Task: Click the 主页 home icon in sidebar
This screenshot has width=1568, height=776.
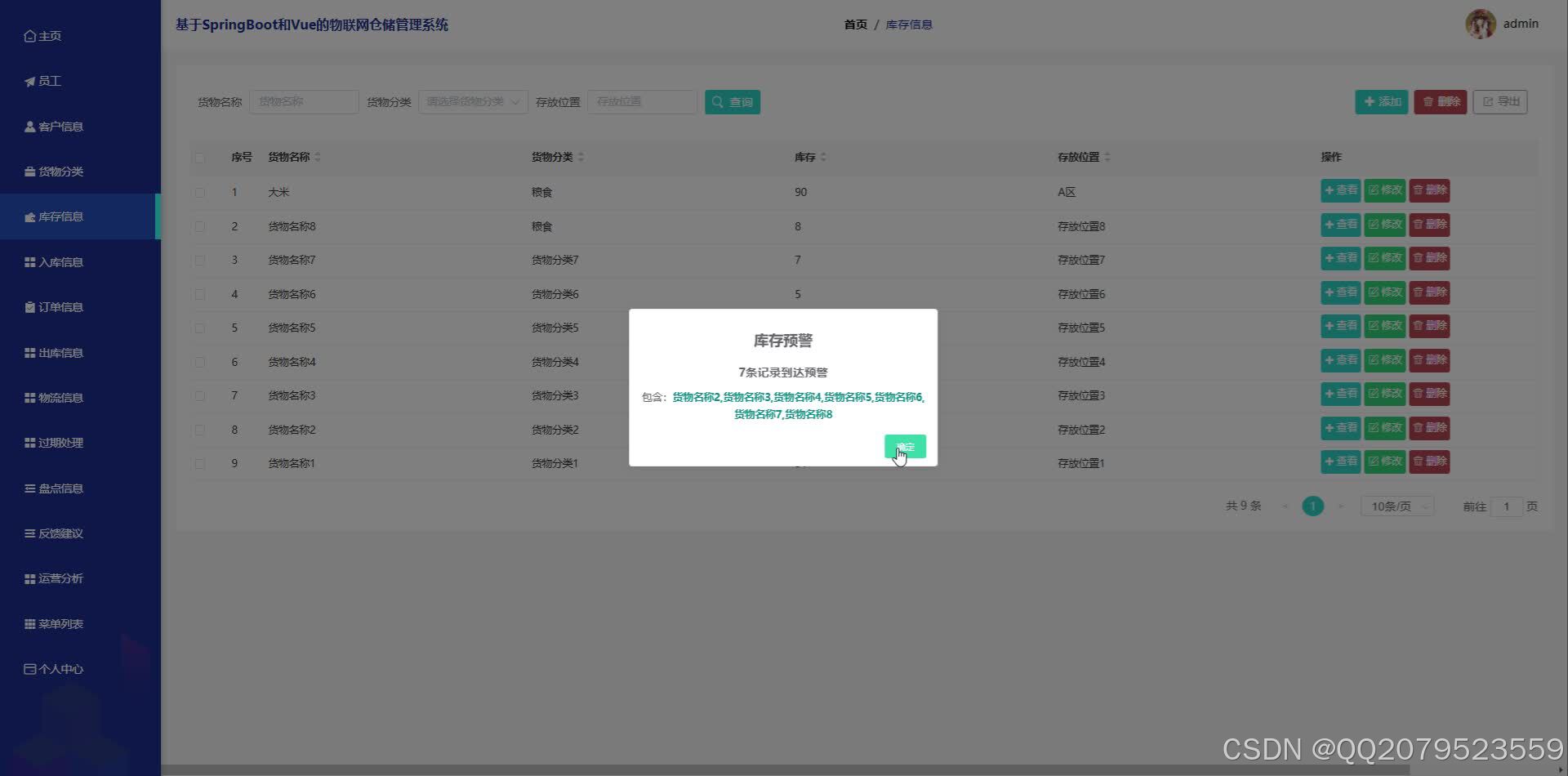Action: [29, 35]
